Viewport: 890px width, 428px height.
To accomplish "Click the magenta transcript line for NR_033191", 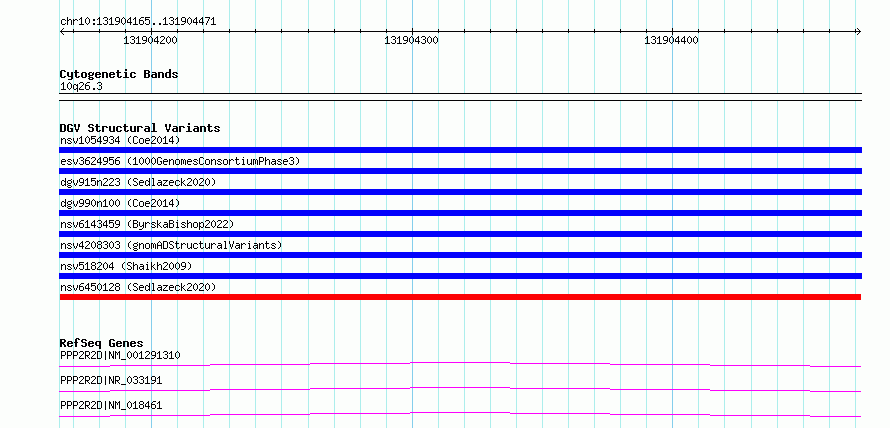I will point(460,389).
